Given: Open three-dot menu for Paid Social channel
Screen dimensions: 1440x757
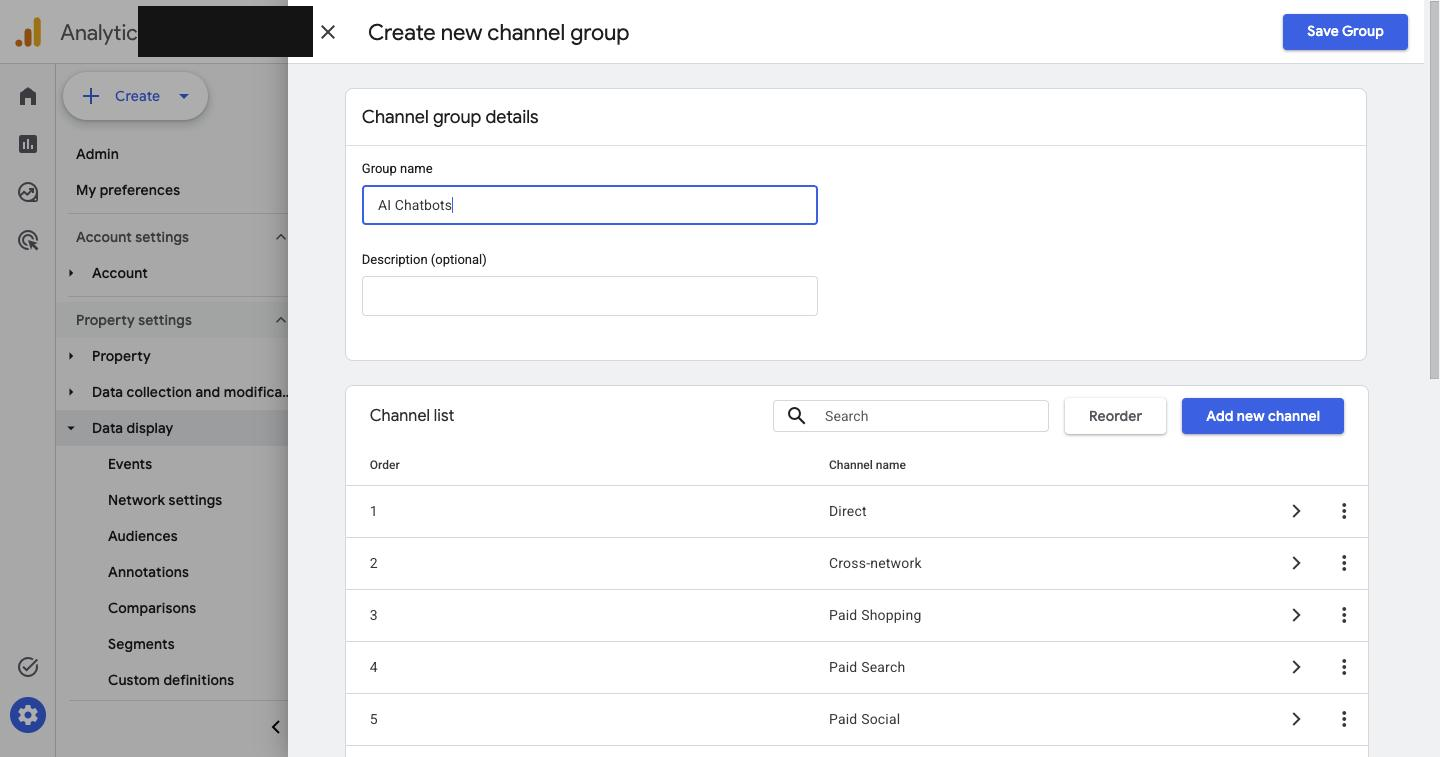Looking at the screenshot, I should [1344, 719].
